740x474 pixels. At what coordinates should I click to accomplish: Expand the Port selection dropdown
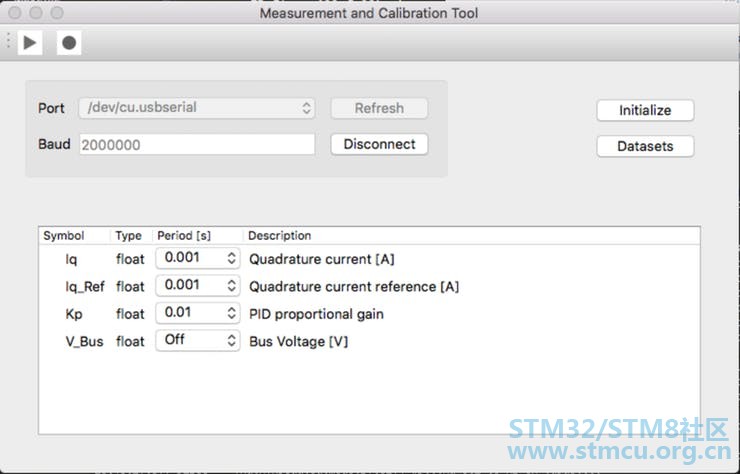pos(200,108)
